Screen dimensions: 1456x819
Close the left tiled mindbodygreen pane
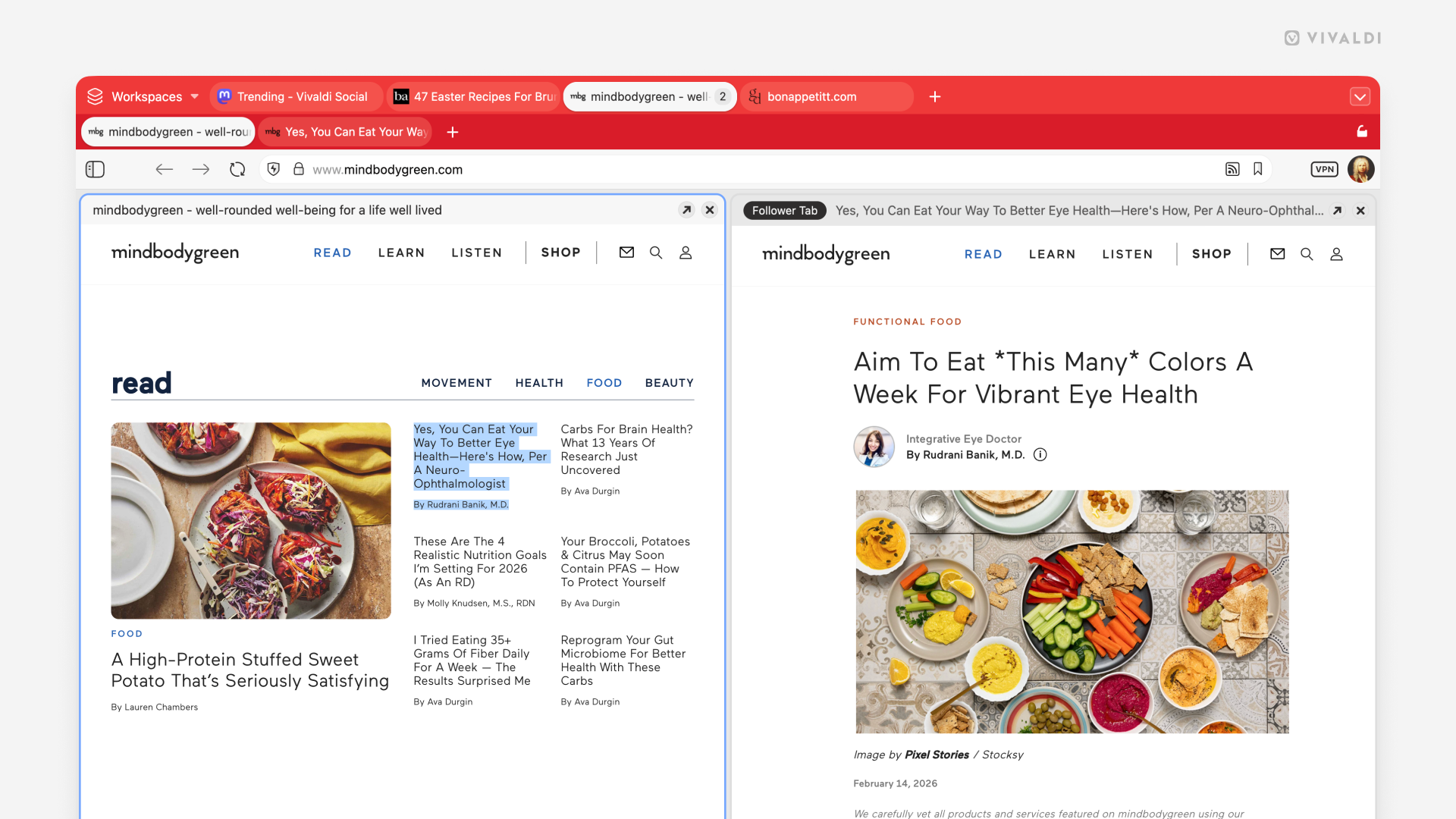coord(710,210)
